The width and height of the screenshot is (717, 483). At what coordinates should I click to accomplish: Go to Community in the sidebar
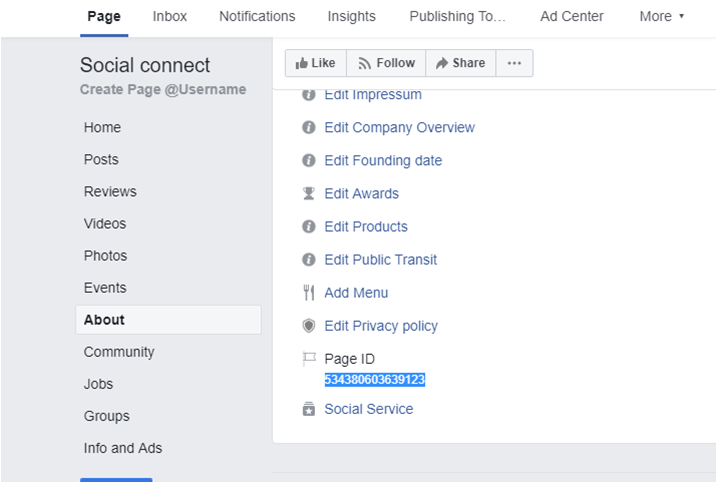click(x=119, y=352)
